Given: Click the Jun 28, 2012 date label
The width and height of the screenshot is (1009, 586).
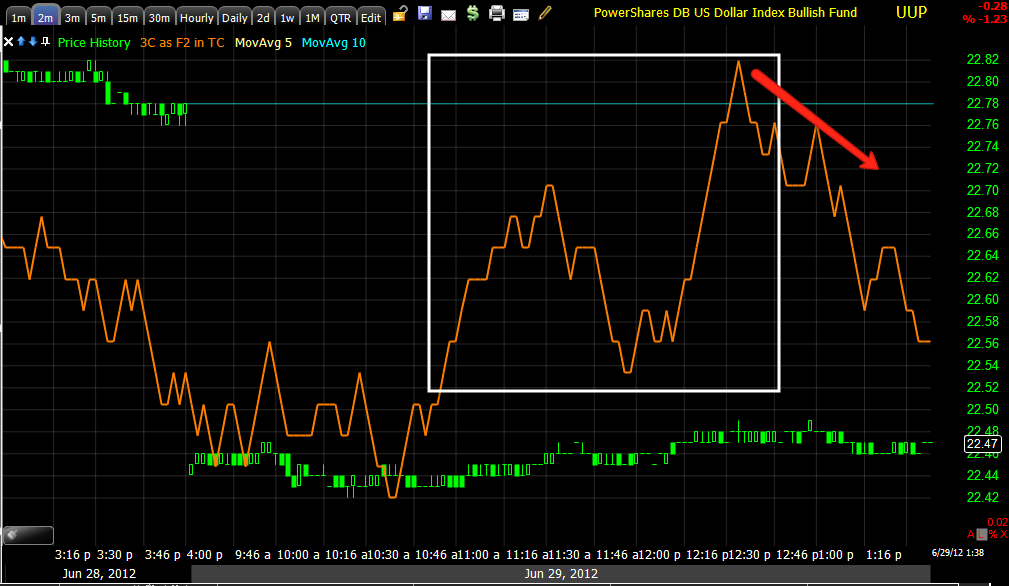Looking at the screenshot, I should point(99,573).
